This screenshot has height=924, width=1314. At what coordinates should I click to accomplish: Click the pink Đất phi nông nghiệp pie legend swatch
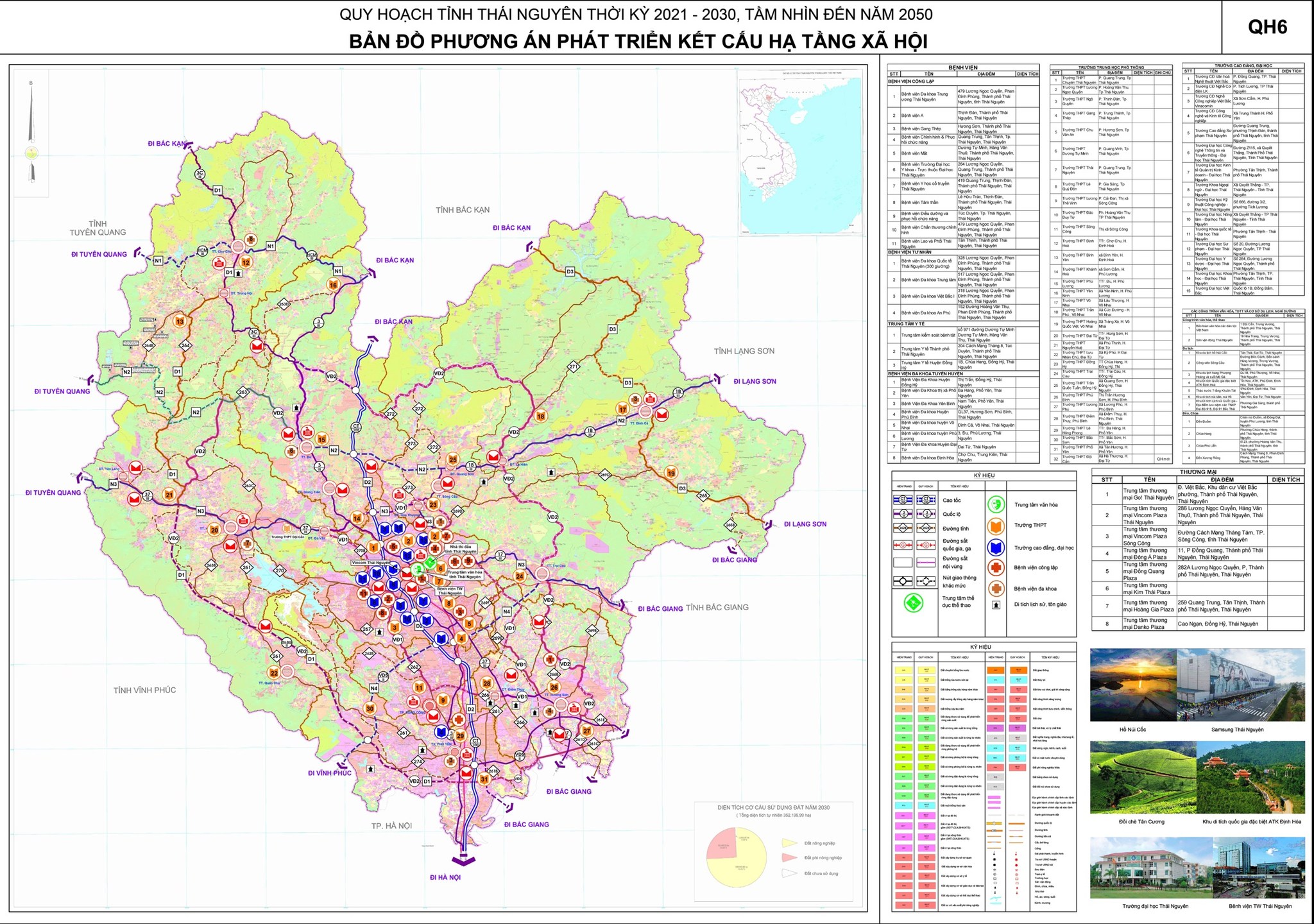tap(789, 858)
